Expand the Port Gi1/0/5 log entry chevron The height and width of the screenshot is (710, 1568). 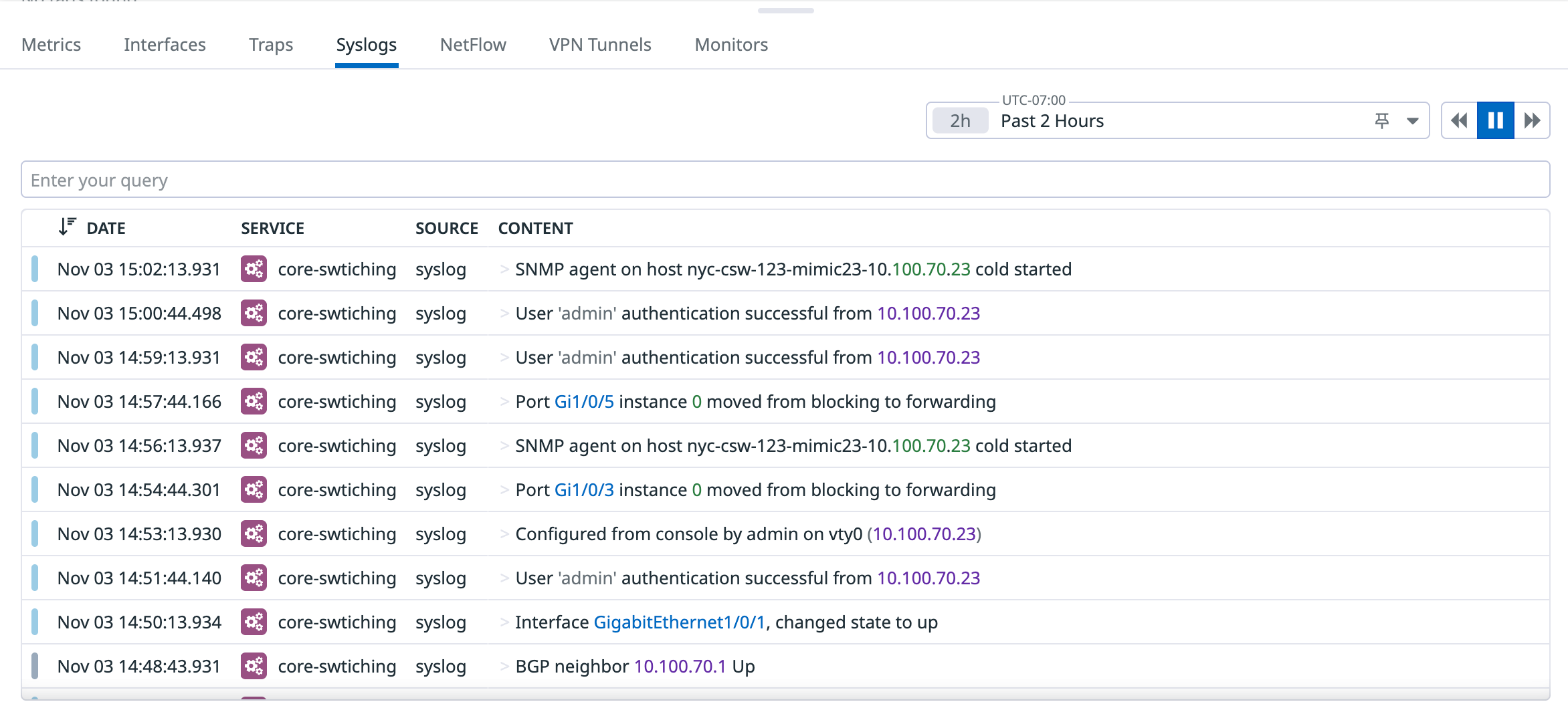pyautogui.click(x=504, y=402)
